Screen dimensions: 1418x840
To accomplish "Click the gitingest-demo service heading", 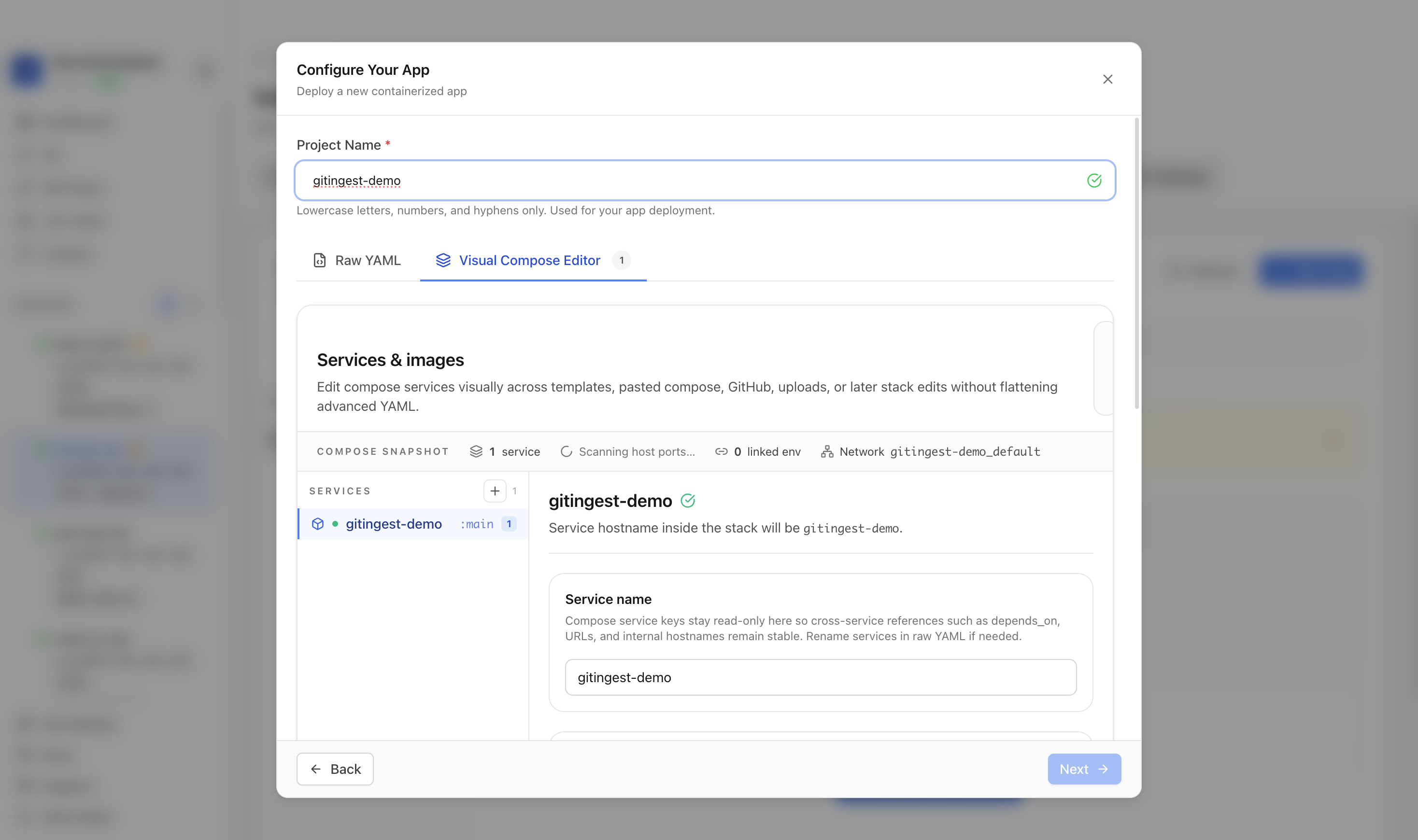I will [610, 501].
